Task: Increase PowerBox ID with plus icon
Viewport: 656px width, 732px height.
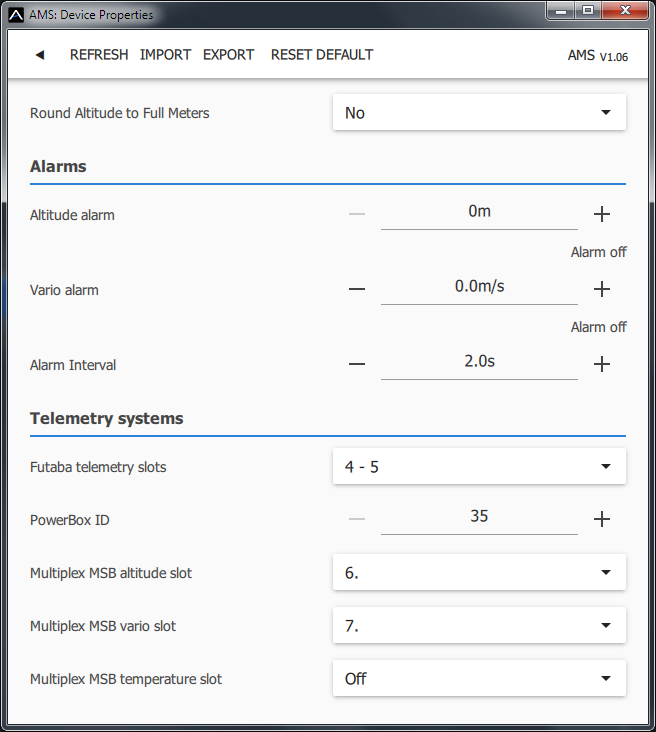Action: point(601,519)
